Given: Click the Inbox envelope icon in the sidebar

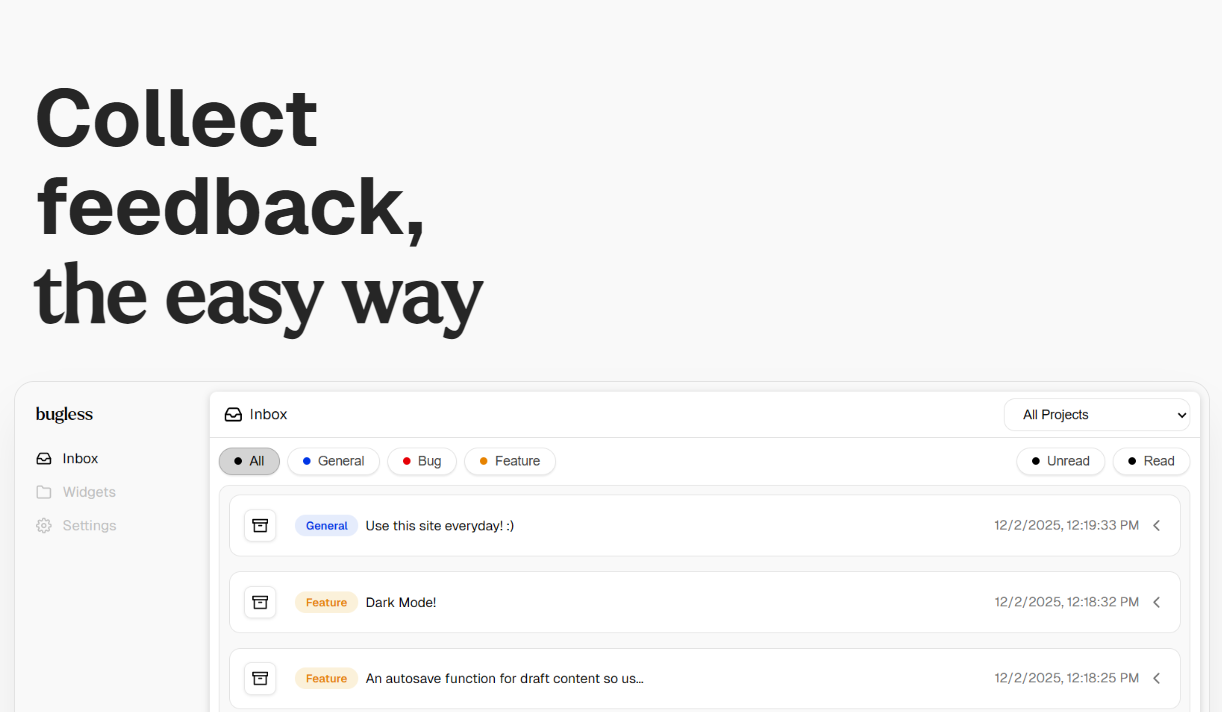Looking at the screenshot, I should (44, 458).
